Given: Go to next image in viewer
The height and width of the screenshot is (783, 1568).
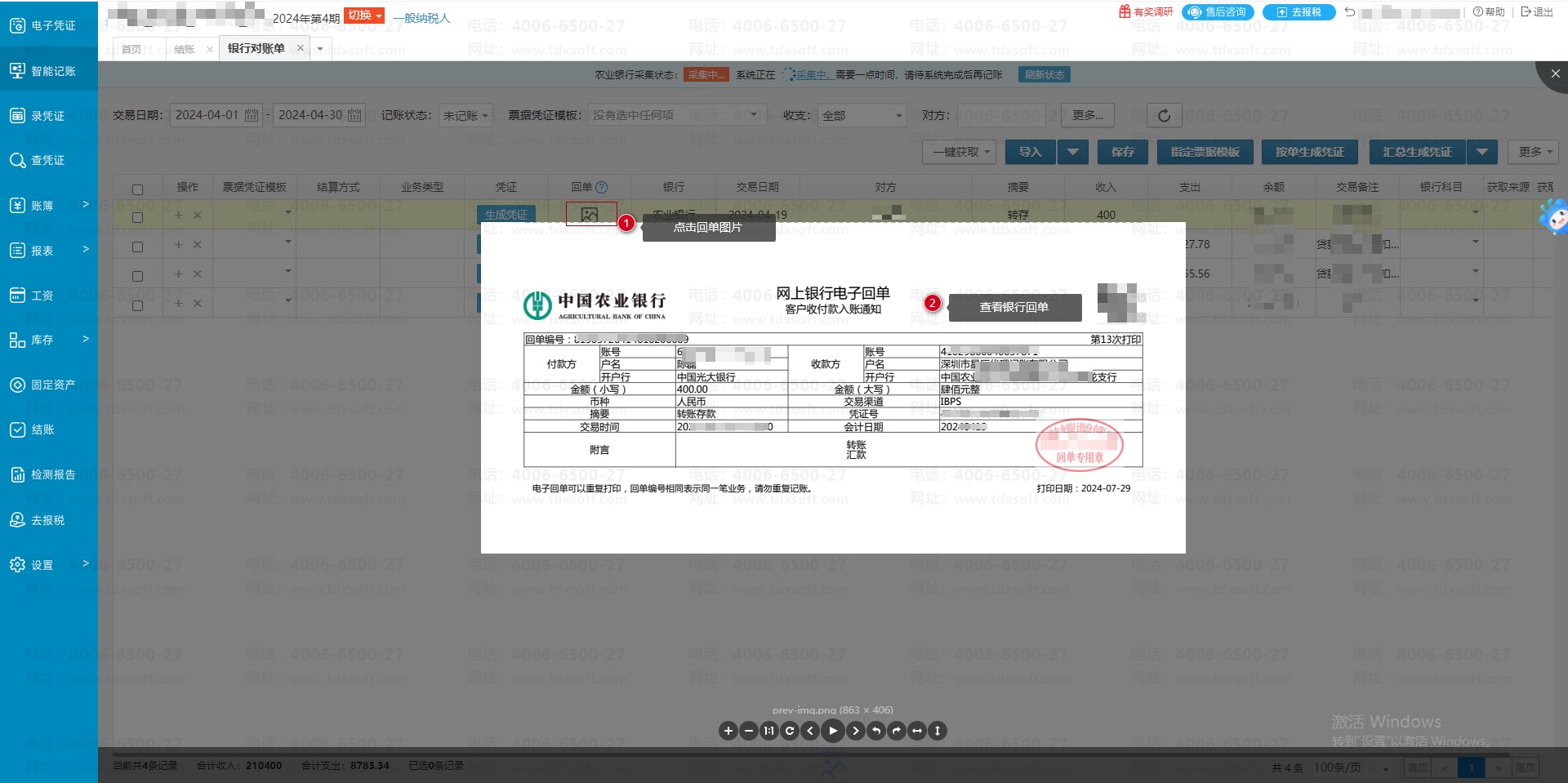Looking at the screenshot, I should [x=855, y=731].
